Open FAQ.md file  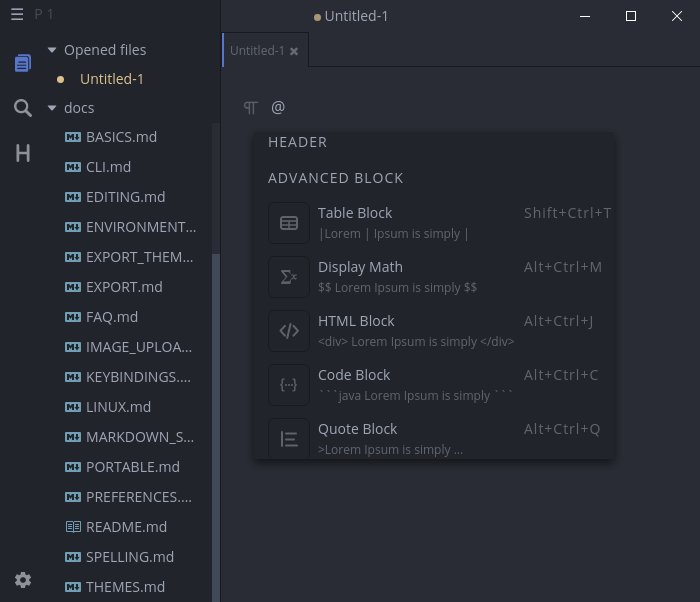point(112,317)
